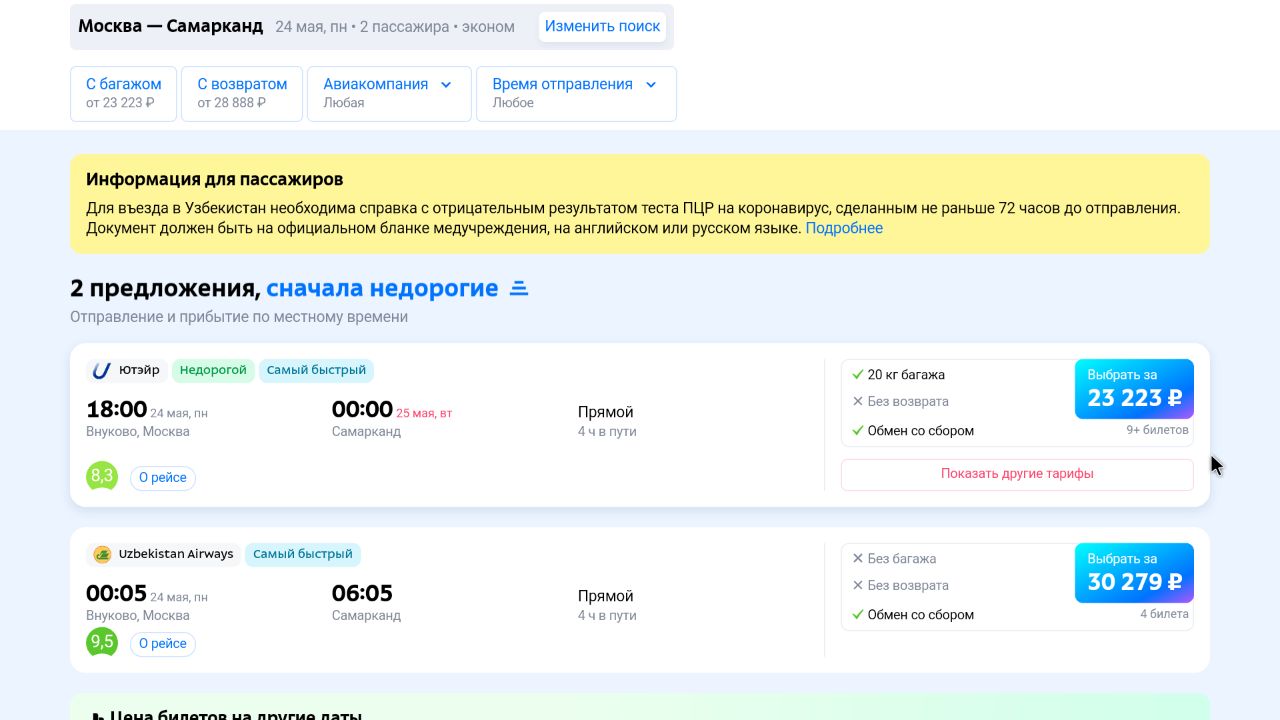Click the 'Недорогой' tag on Utair flight
The width and height of the screenshot is (1280, 720).
click(x=213, y=371)
